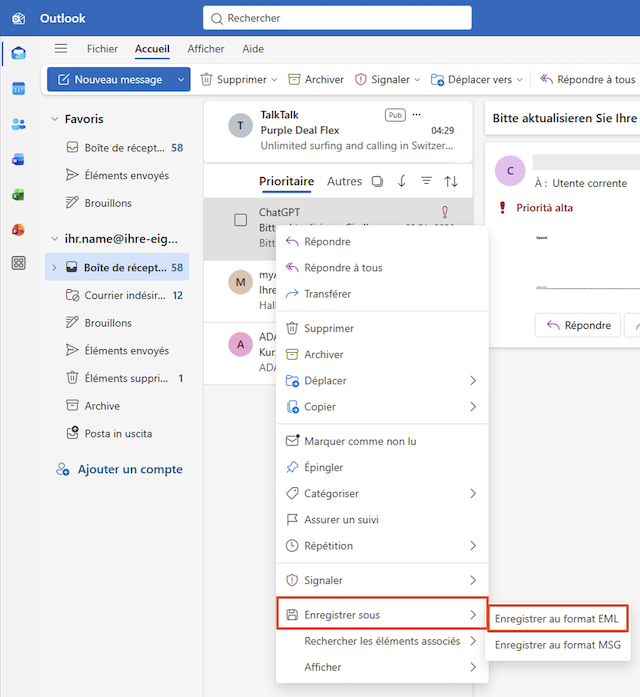Open the Supprimer dropdown arrow
Image resolution: width=640 pixels, height=697 pixels.
click(274, 80)
